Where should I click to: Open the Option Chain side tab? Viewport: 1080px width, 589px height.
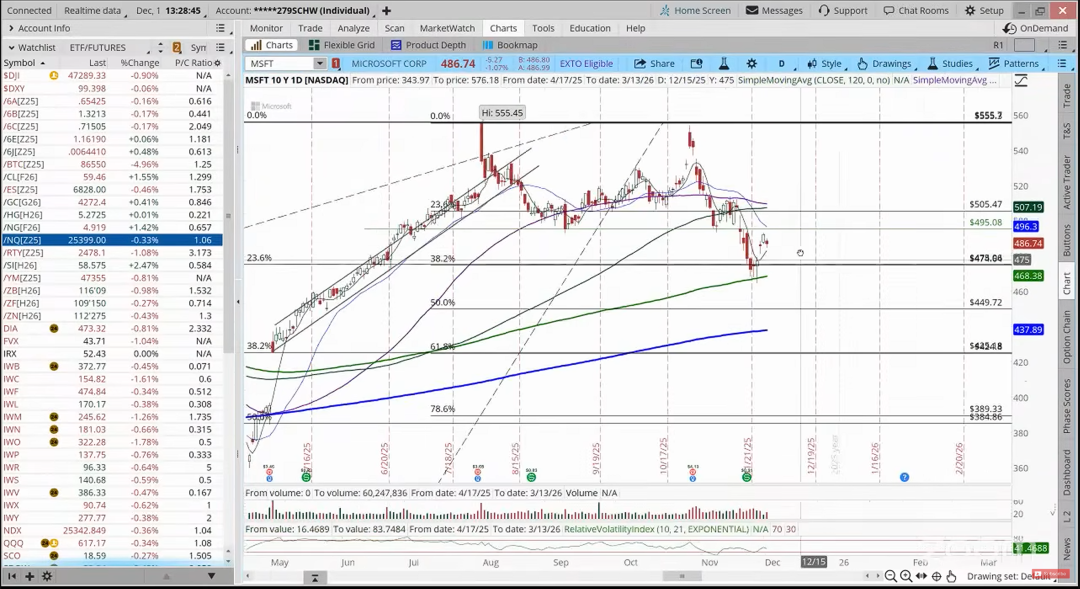pyautogui.click(x=1066, y=337)
